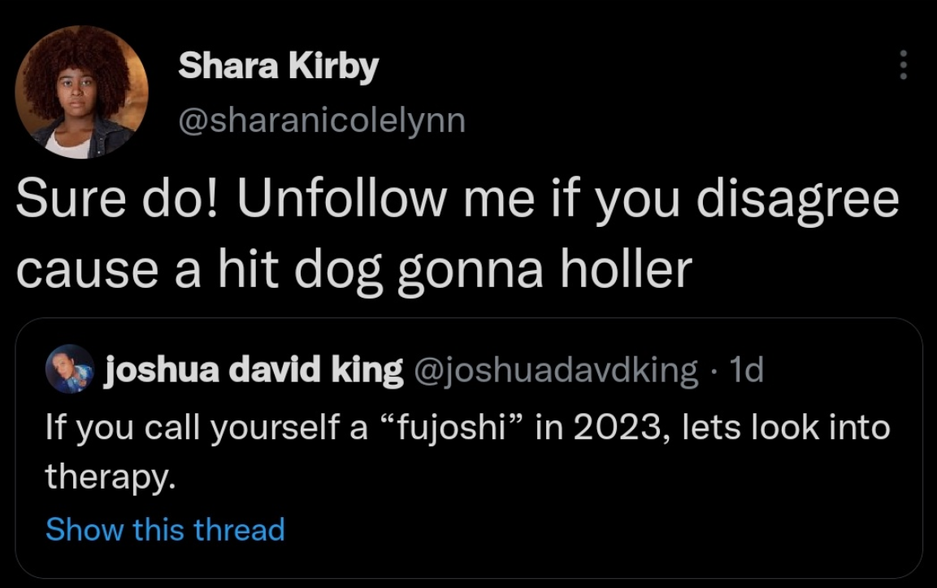This screenshot has width=937, height=588.
Task: Open joshua david king's name in quote
Action: coord(254,371)
